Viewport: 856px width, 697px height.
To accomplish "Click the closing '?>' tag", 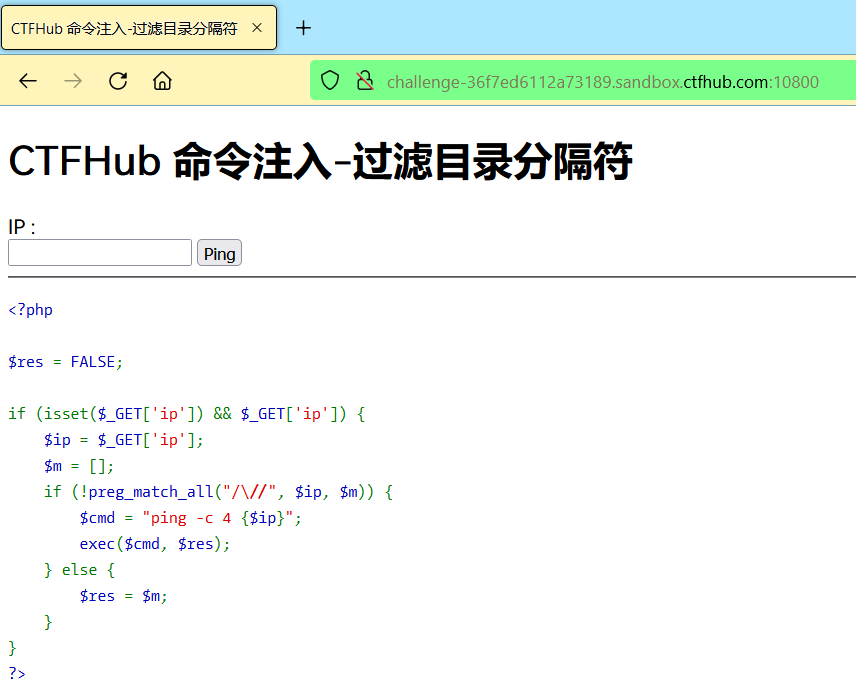I will pos(17,673).
